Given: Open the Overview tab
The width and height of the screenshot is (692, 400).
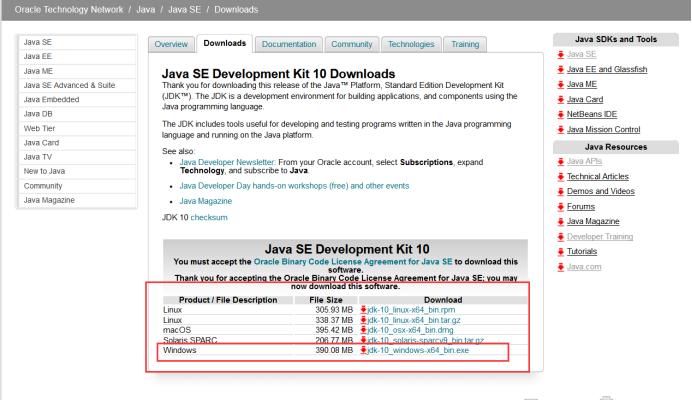Looking at the screenshot, I should (171, 44).
